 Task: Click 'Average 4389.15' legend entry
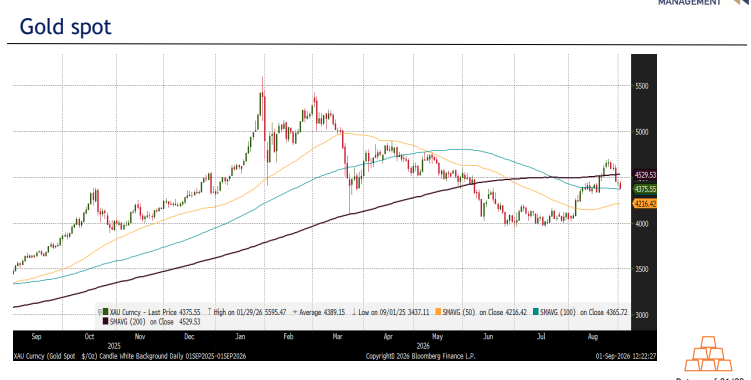click(322, 312)
